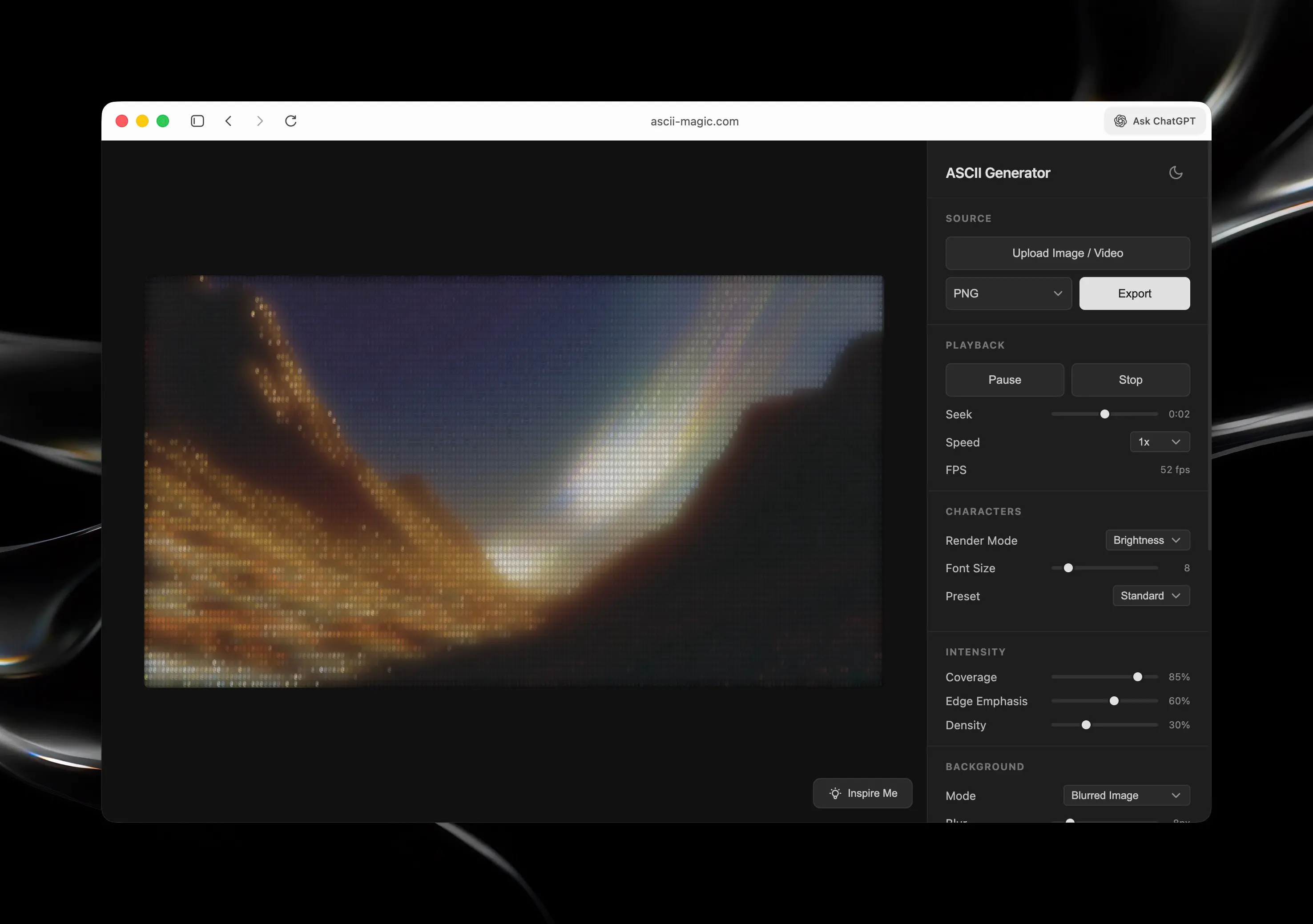
Task: Pause the playback
Action: [1004, 380]
